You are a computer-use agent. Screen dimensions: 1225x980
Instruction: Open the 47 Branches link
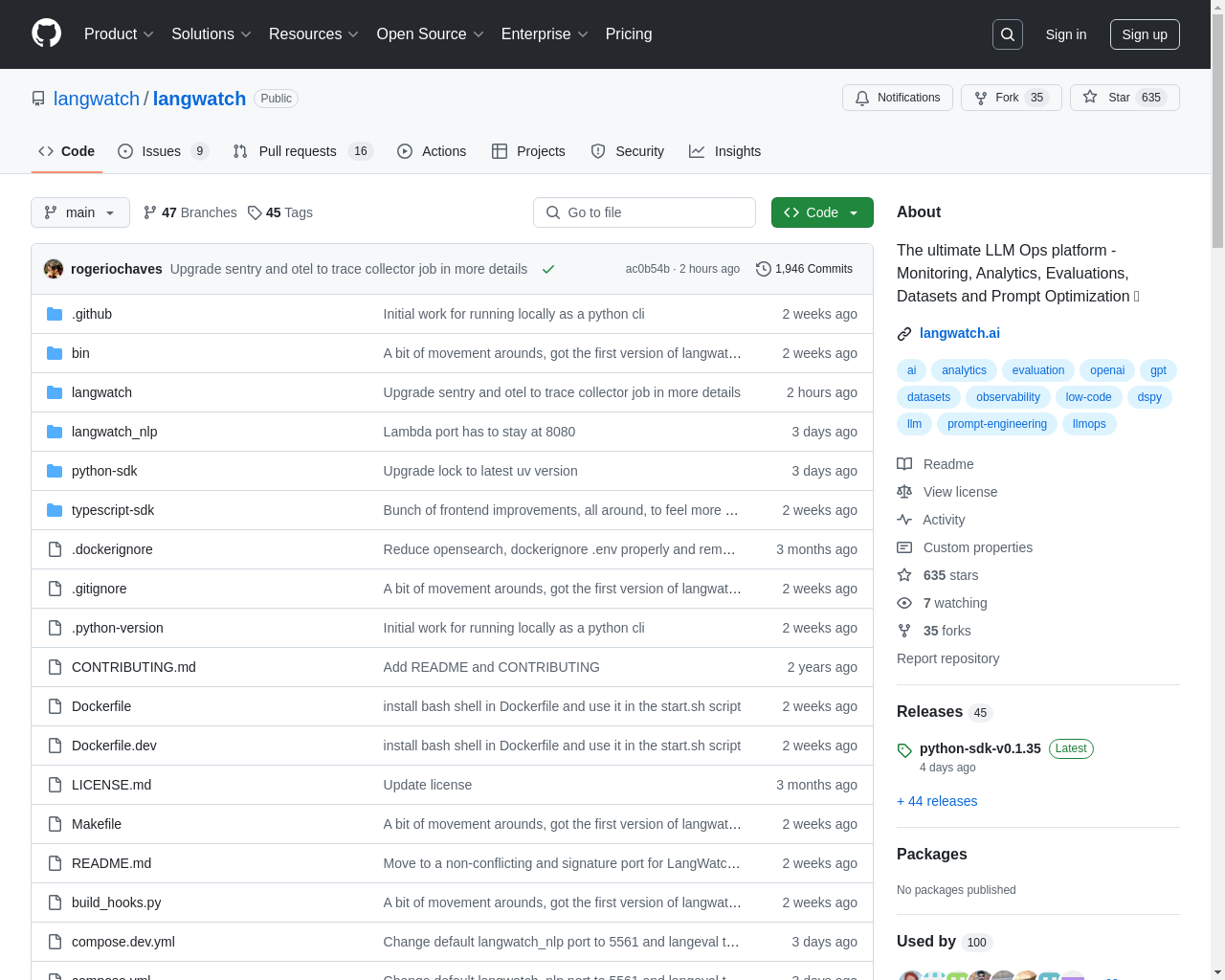click(189, 212)
